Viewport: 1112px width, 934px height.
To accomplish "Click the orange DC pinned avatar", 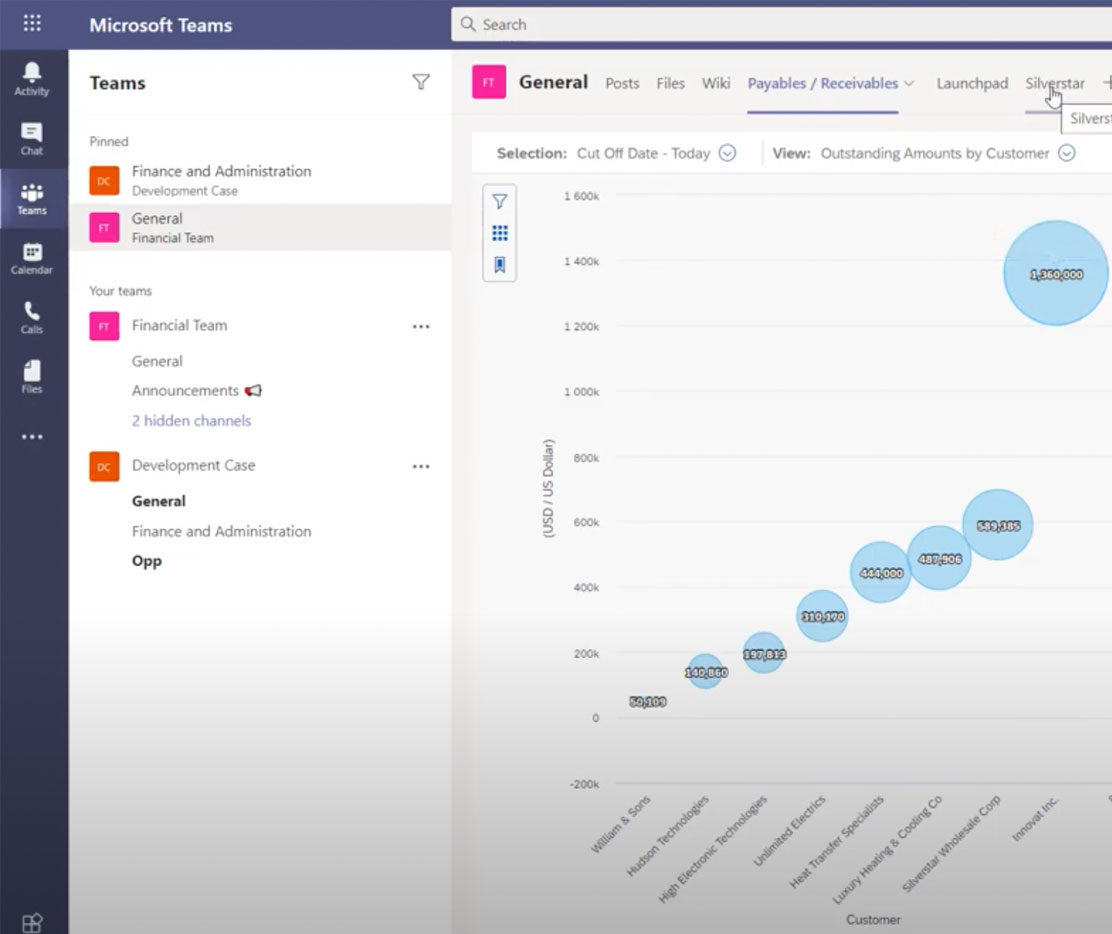I will tap(104, 181).
